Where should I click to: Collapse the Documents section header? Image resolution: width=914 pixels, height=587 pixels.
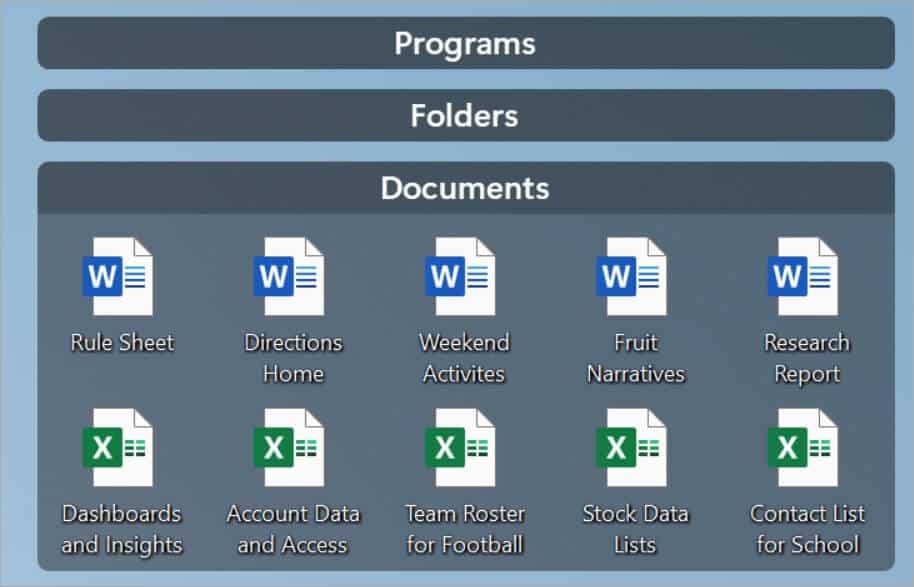pos(466,188)
